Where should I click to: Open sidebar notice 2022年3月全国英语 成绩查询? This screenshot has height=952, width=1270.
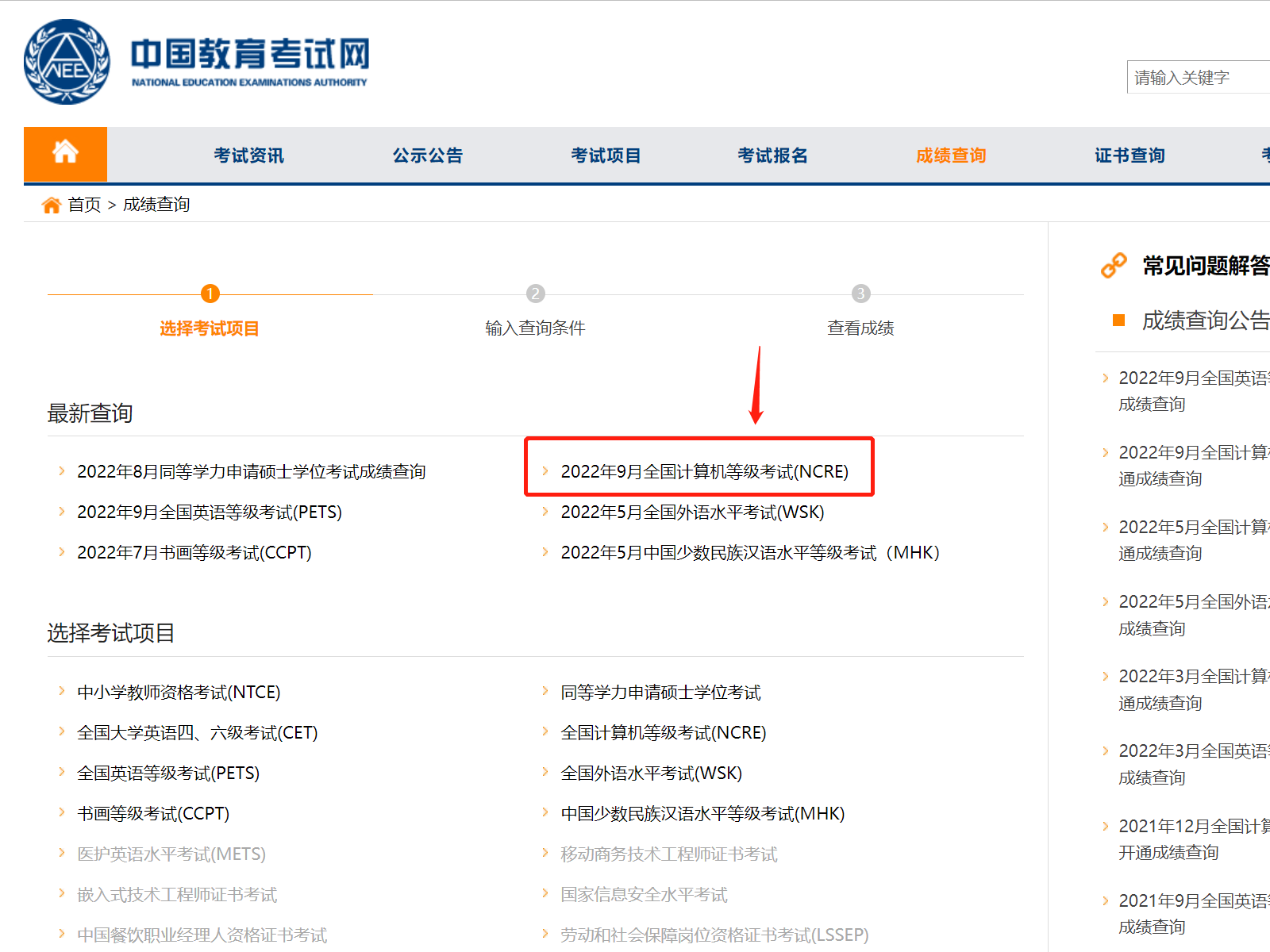1194,765
